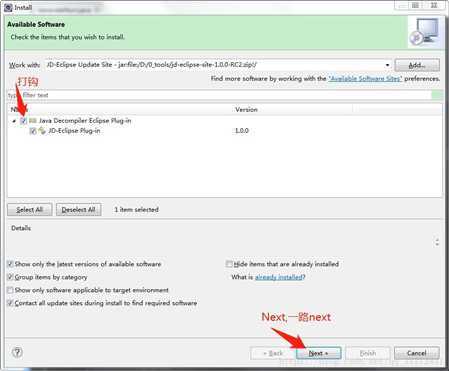Toggle Java Decompiler Eclipse Plug-in checkbox
The image size is (449, 371).
coord(23,121)
